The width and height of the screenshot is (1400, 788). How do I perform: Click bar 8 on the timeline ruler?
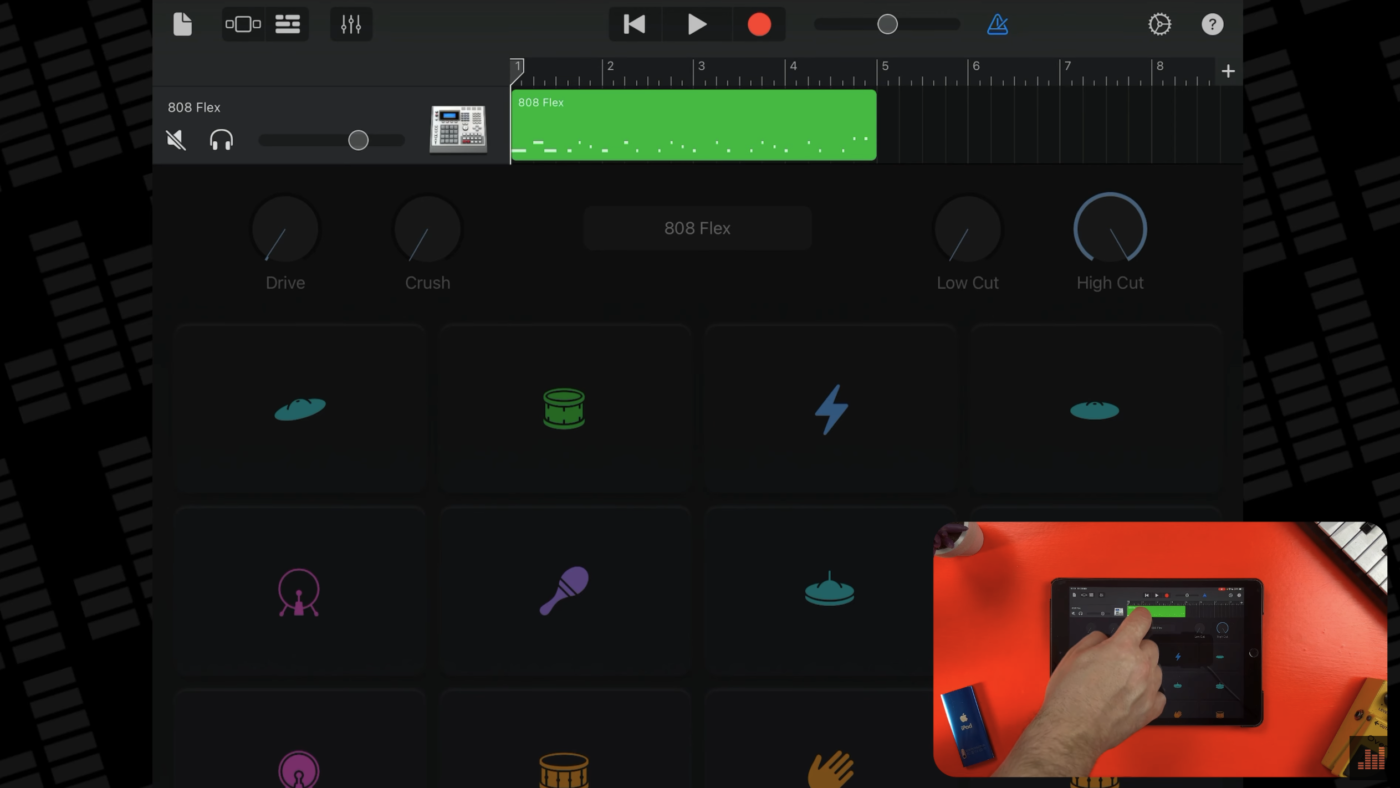pos(1159,67)
